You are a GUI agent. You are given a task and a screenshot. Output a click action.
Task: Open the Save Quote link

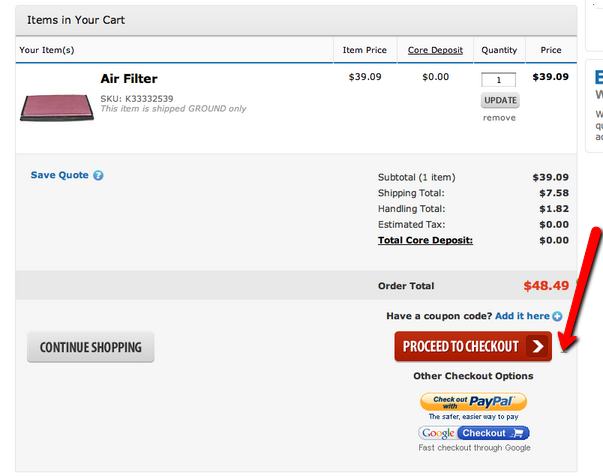pyautogui.click(x=60, y=175)
